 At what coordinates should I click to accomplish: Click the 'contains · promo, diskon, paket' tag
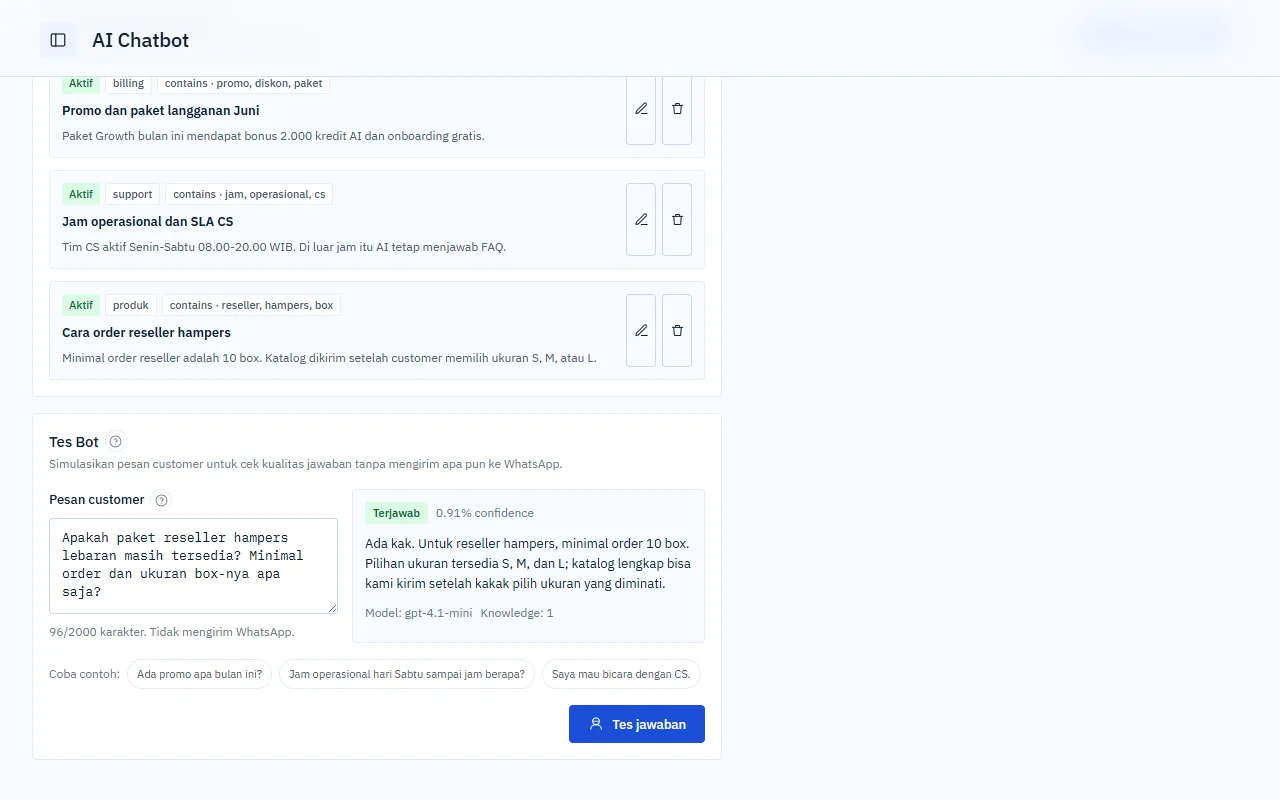pyautogui.click(x=243, y=83)
